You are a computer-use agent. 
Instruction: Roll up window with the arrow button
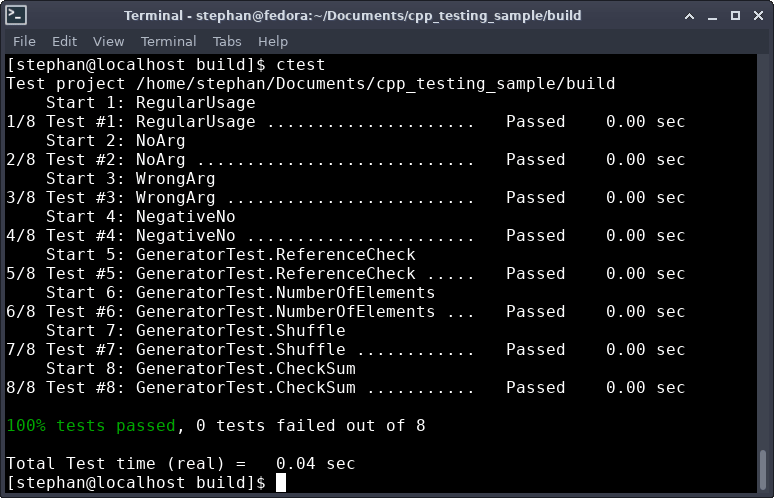click(x=690, y=16)
